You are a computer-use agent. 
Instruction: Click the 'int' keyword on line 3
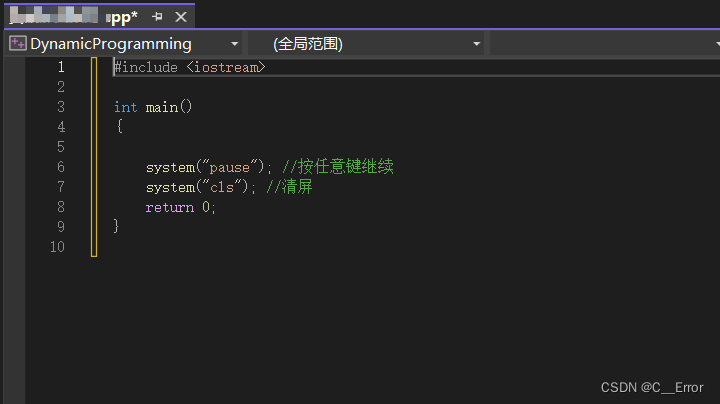tap(125, 107)
